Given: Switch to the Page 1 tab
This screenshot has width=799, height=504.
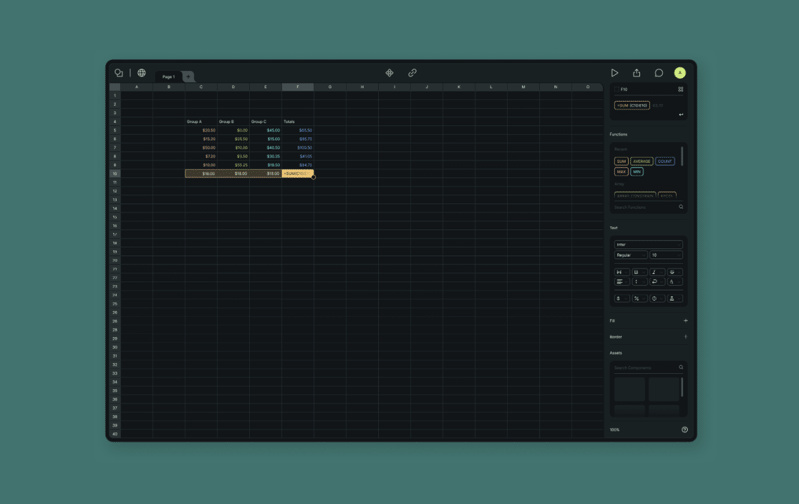Looking at the screenshot, I should tap(169, 76).
